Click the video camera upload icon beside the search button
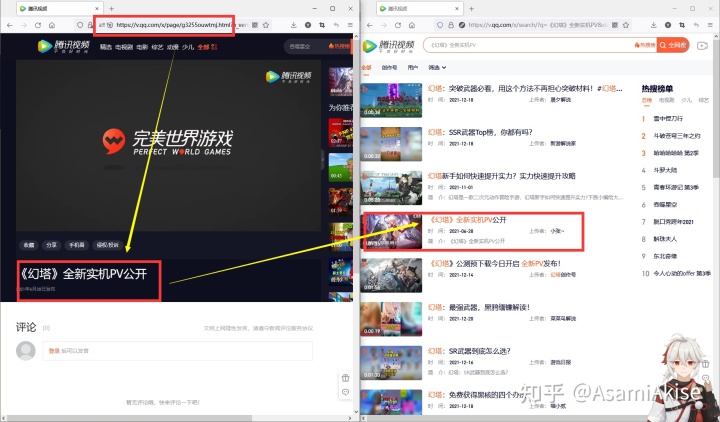Screen dimensions: 720x422 tap(702, 45)
